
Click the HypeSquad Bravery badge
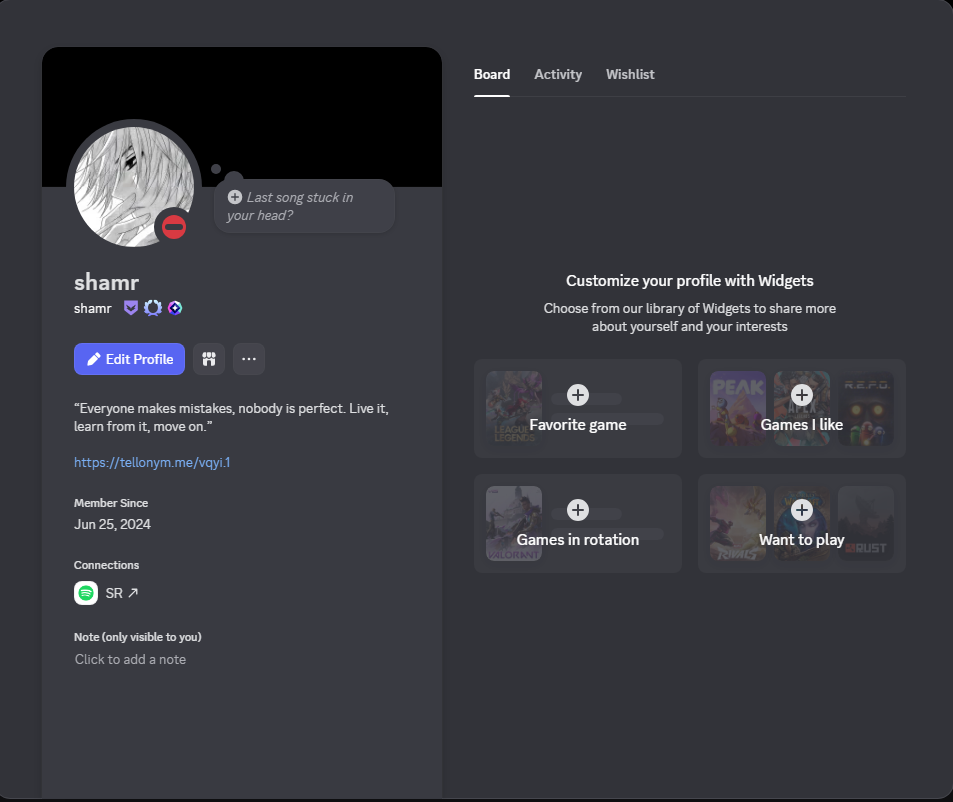131,308
